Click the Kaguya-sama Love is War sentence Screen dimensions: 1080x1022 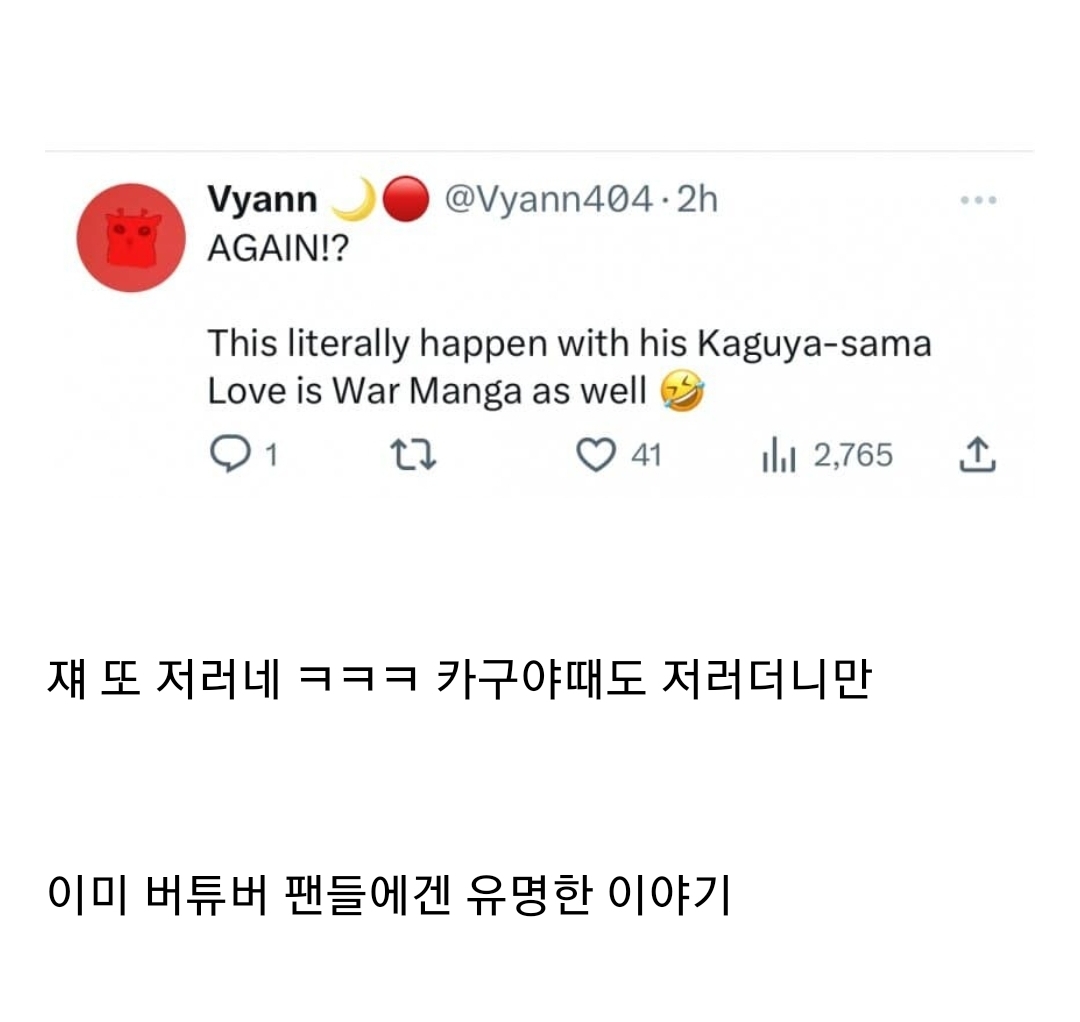tap(568, 367)
